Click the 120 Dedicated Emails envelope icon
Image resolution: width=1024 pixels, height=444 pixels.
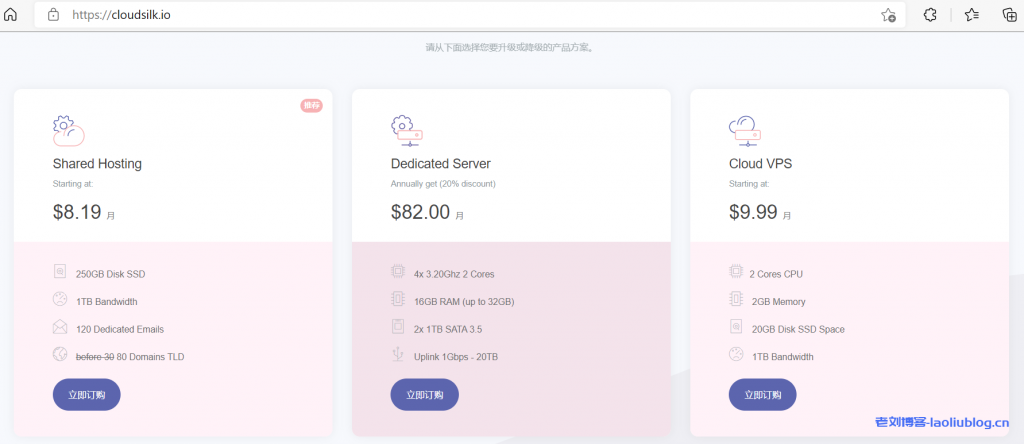pos(60,327)
